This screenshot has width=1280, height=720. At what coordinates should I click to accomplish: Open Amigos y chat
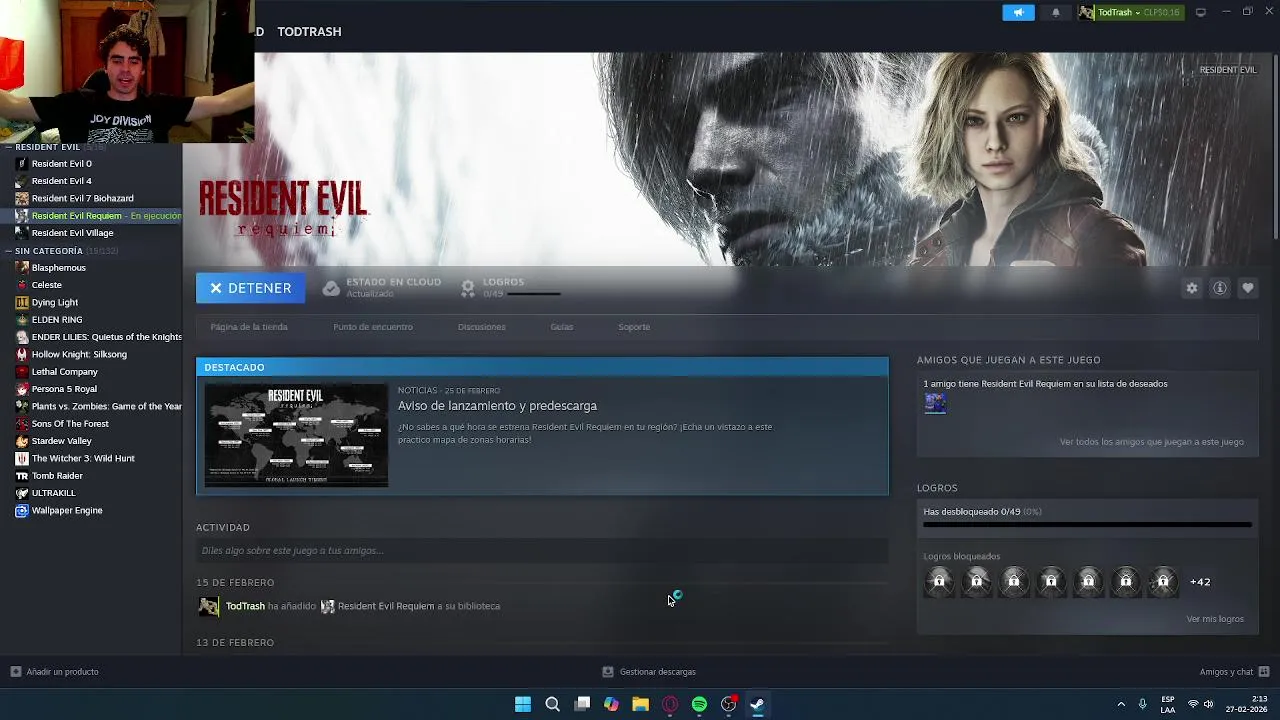pos(1235,672)
